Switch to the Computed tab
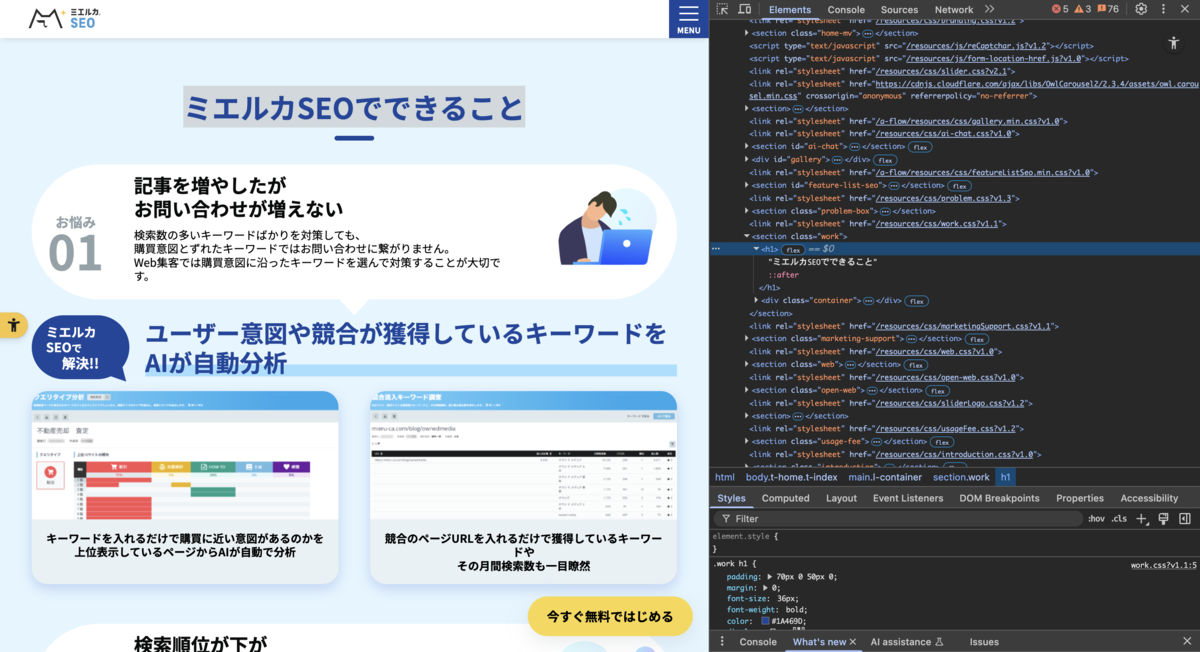Image resolution: width=1200 pixels, height=652 pixels. 786,497
